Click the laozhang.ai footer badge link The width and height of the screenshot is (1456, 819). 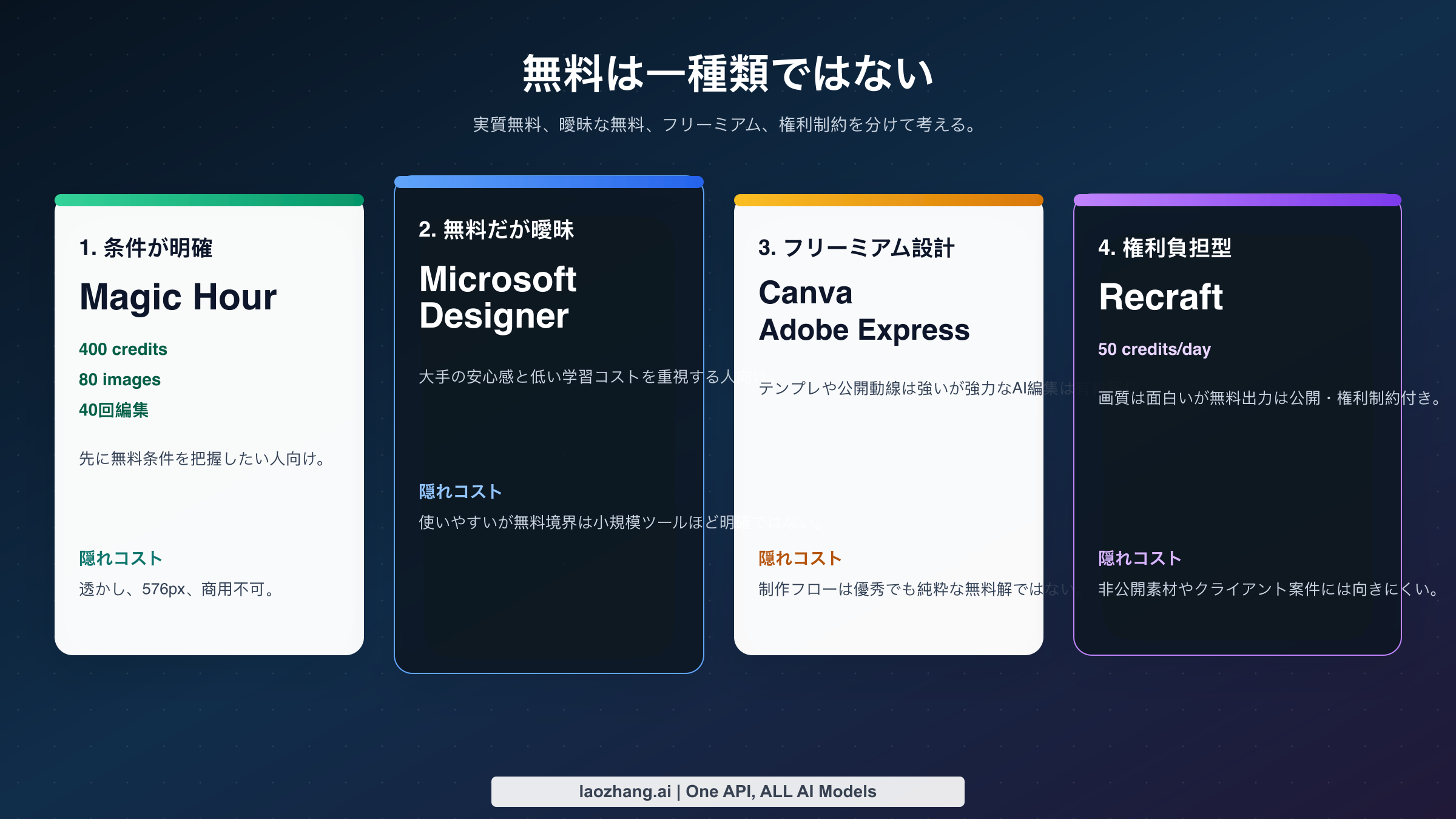[x=728, y=791]
